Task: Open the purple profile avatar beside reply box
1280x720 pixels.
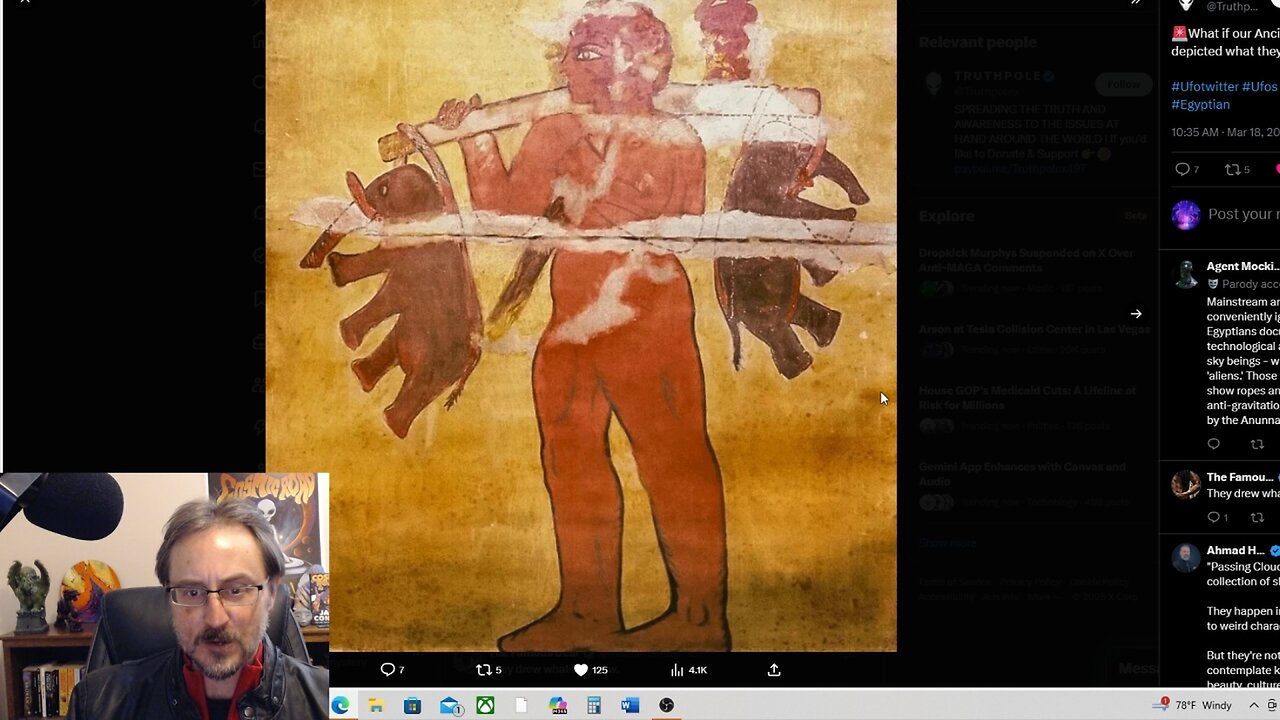Action: click(x=1186, y=214)
